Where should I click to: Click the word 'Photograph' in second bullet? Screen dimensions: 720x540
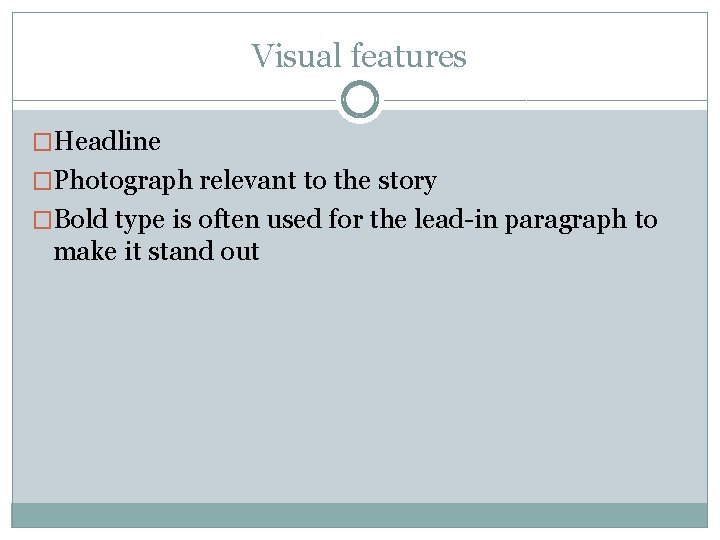pyautogui.click(x=124, y=182)
